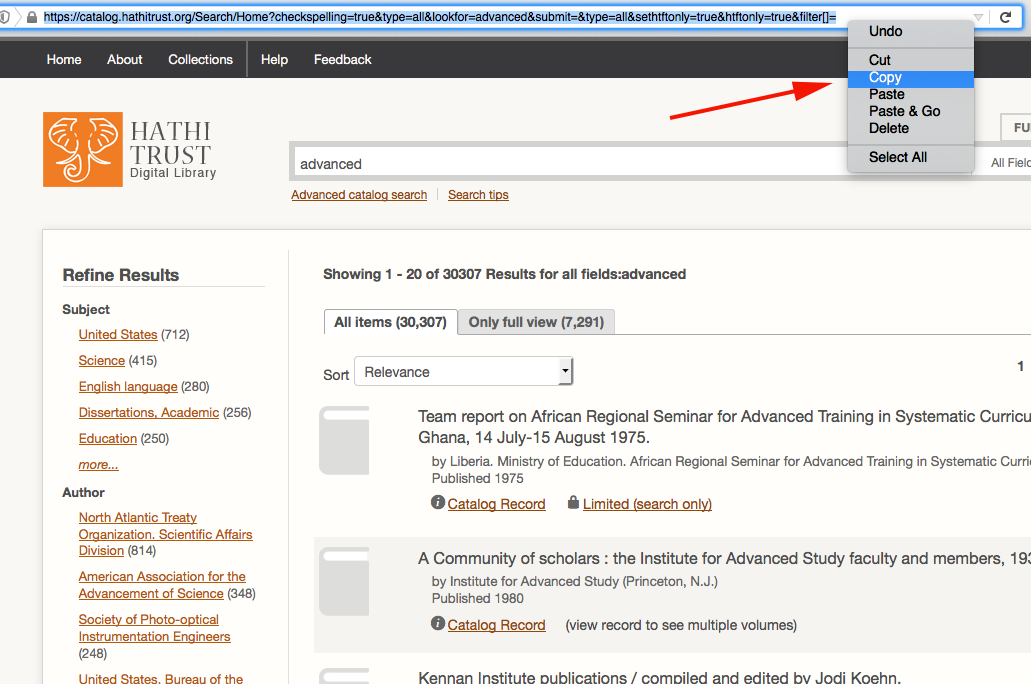Filter by subject English language
Viewport: 1031px width, 684px height.
(128, 387)
